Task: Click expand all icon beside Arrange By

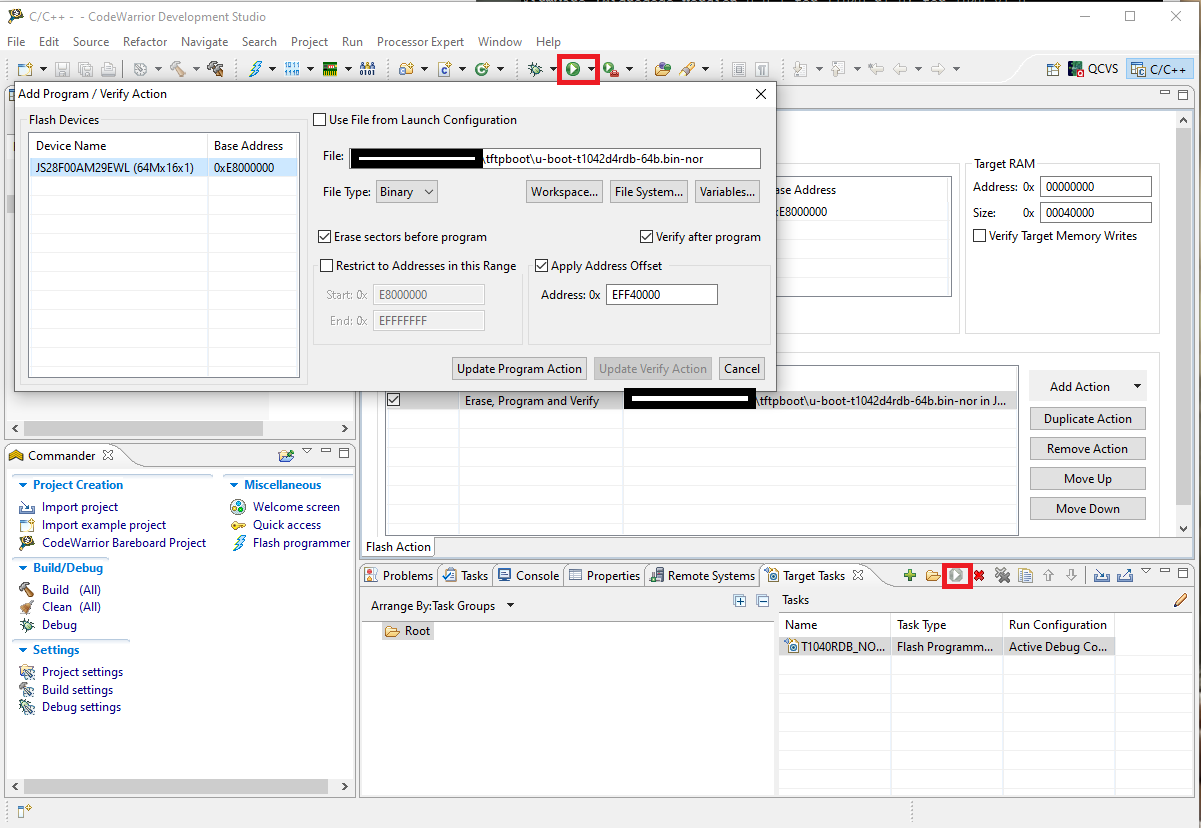Action: (x=740, y=601)
